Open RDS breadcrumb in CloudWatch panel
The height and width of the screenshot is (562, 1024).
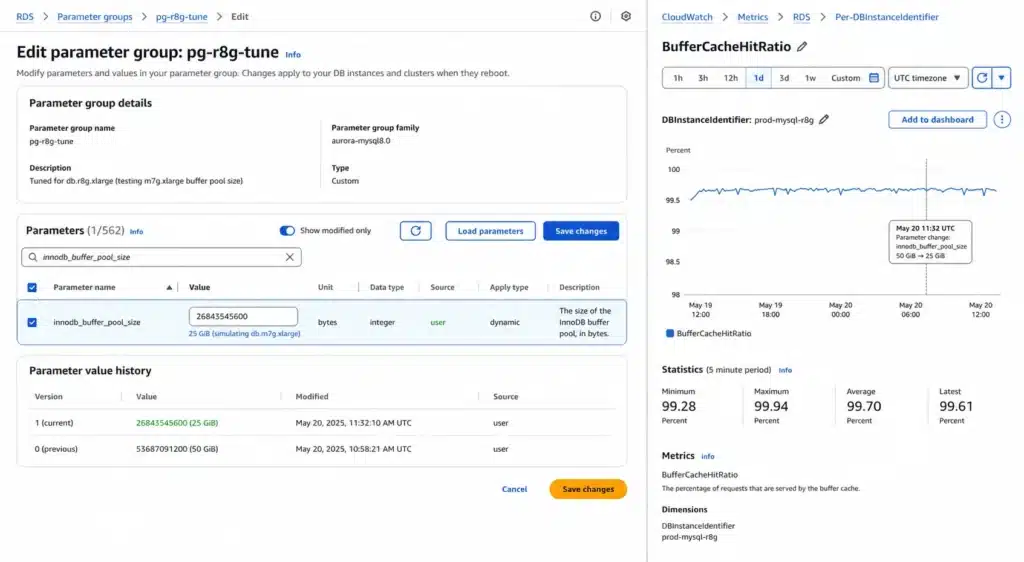pos(801,17)
